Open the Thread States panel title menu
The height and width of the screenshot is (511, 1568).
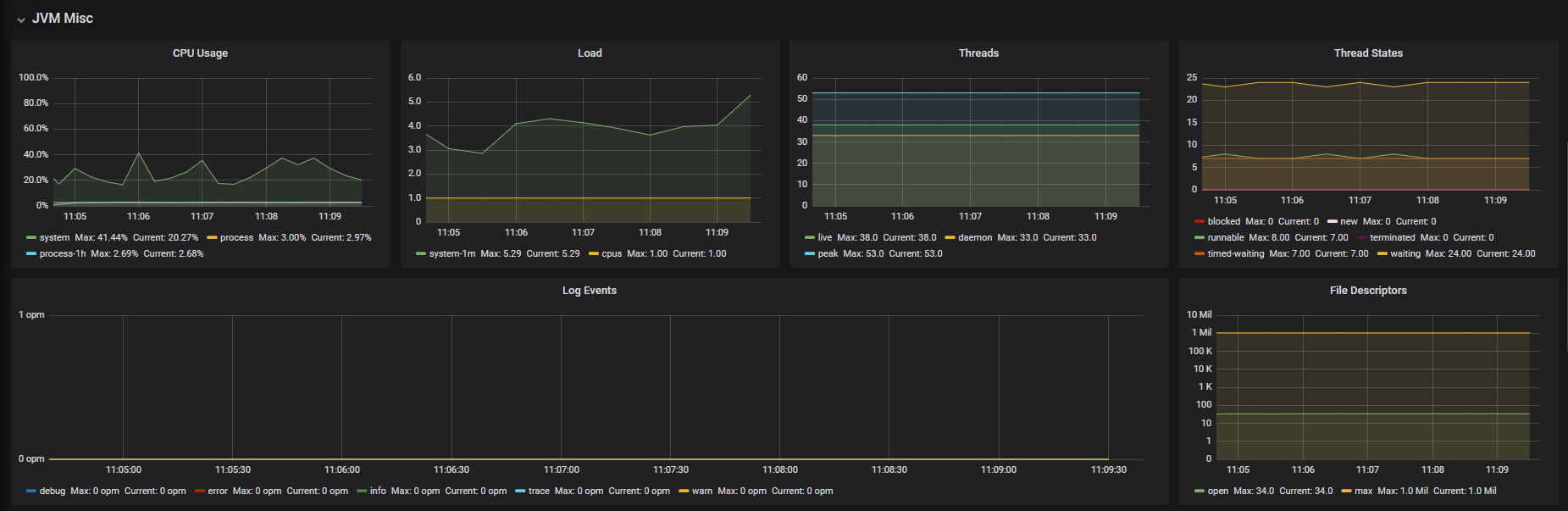click(x=1368, y=53)
